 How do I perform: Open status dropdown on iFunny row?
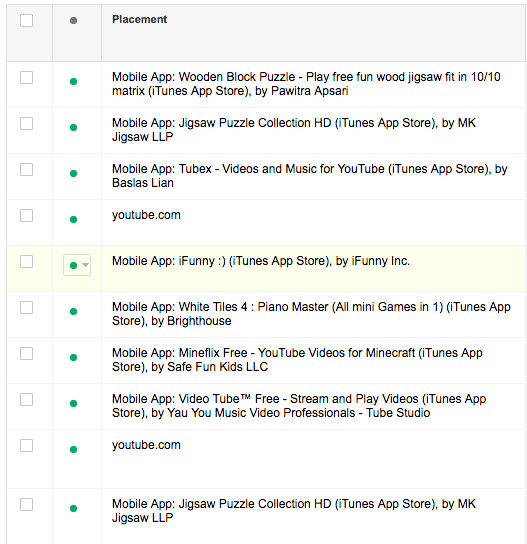click(x=77, y=265)
